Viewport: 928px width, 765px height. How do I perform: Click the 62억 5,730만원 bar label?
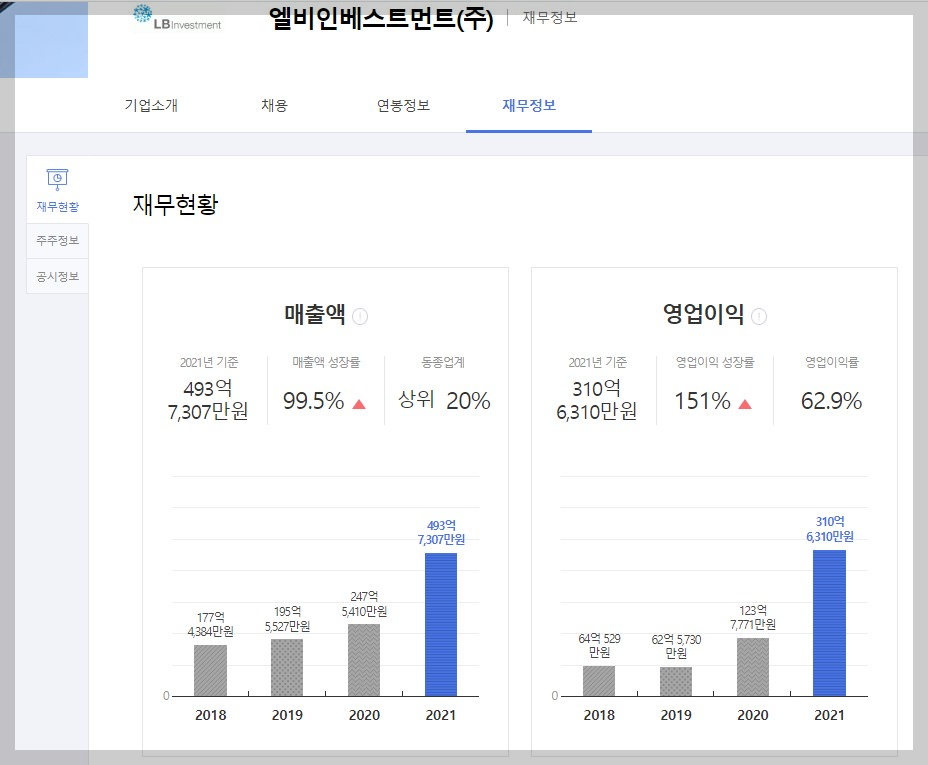(x=676, y=647)
